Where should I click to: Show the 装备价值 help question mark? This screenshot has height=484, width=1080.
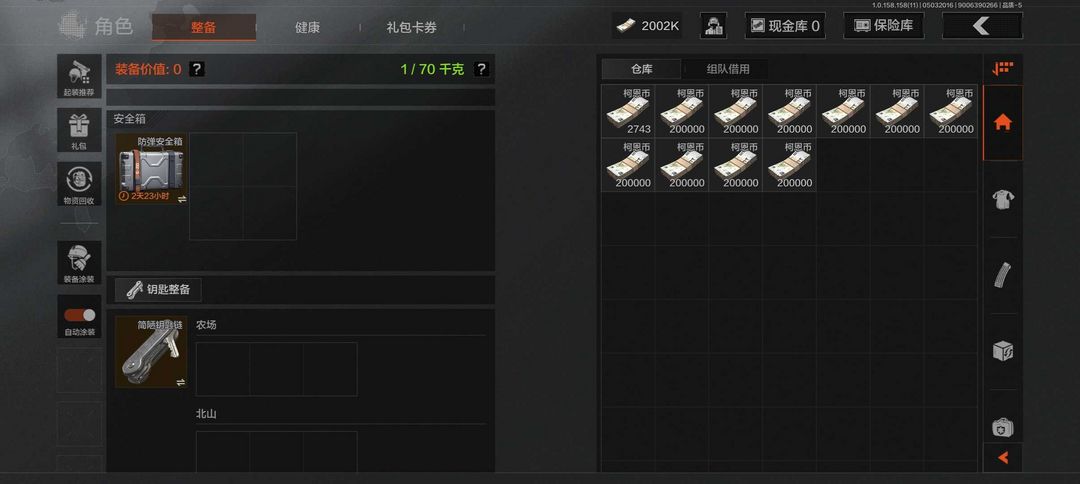pos(196,69)
